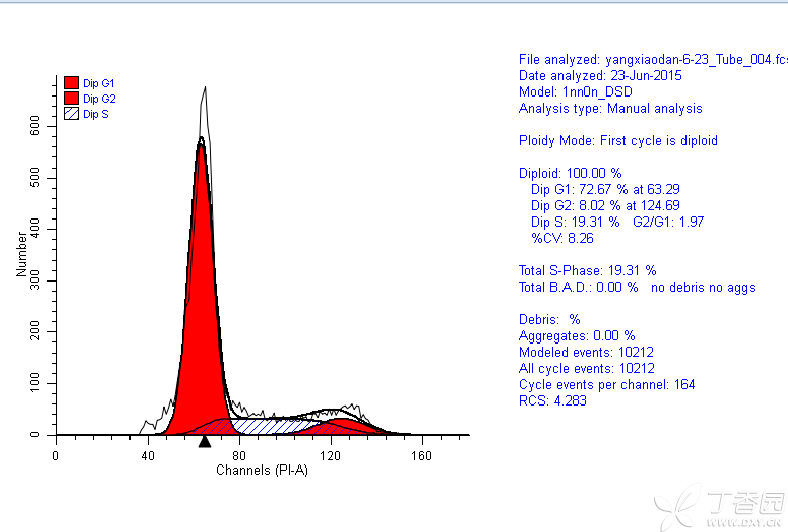Click the "%CV: 8.26" value
Screen dimensions: 788x532
pyautogui.click(x=562, y=238)
